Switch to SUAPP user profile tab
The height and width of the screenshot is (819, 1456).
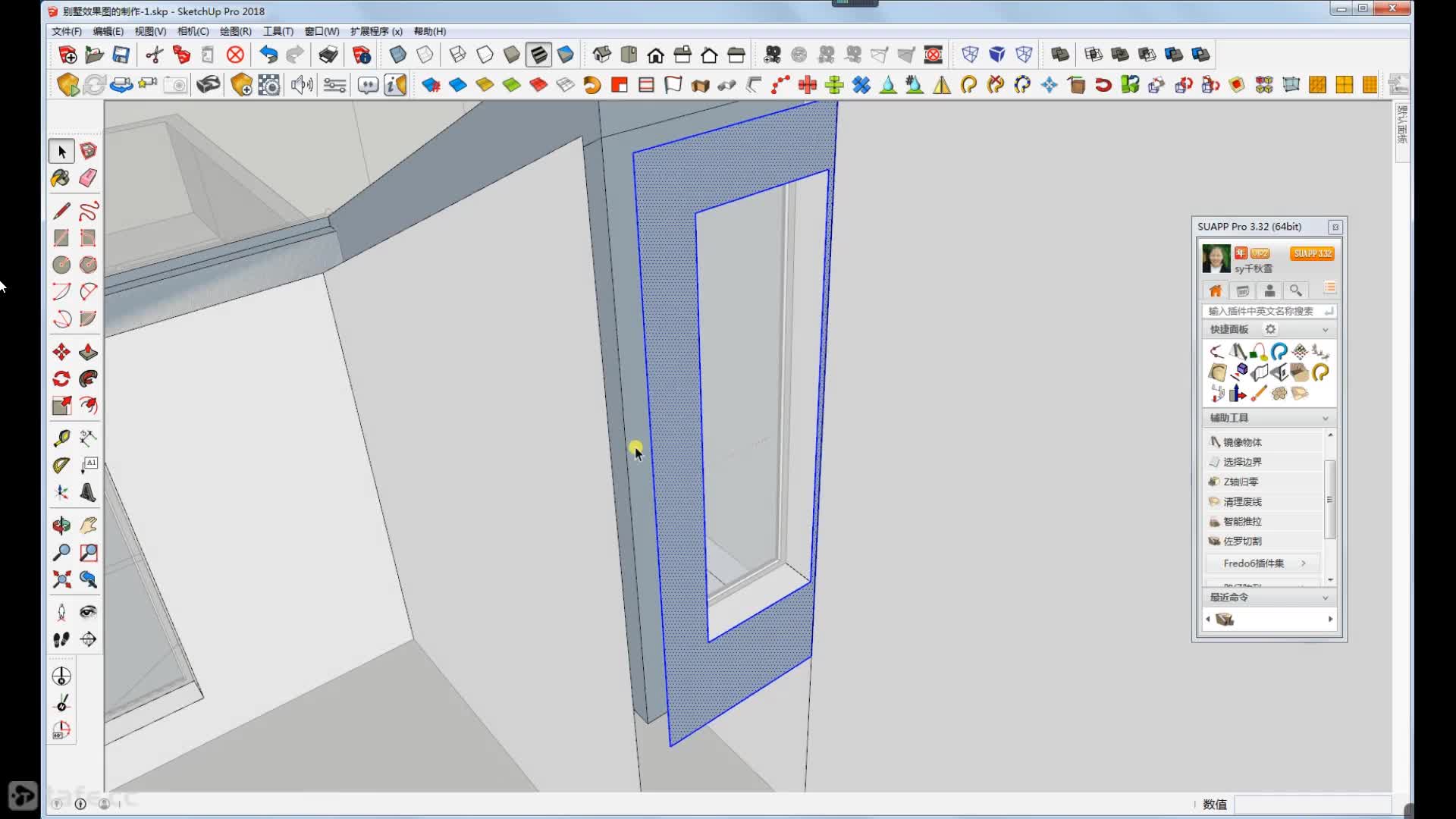click(x=1269, y=291)
